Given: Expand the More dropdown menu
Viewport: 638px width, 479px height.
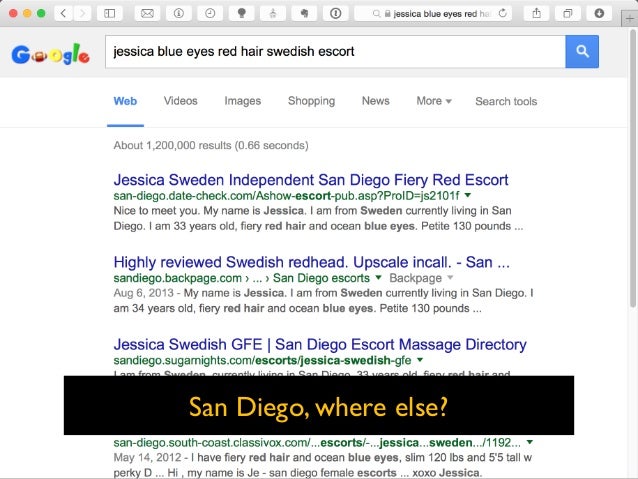Looking at the screenshot, I should [x=434, y=101].
